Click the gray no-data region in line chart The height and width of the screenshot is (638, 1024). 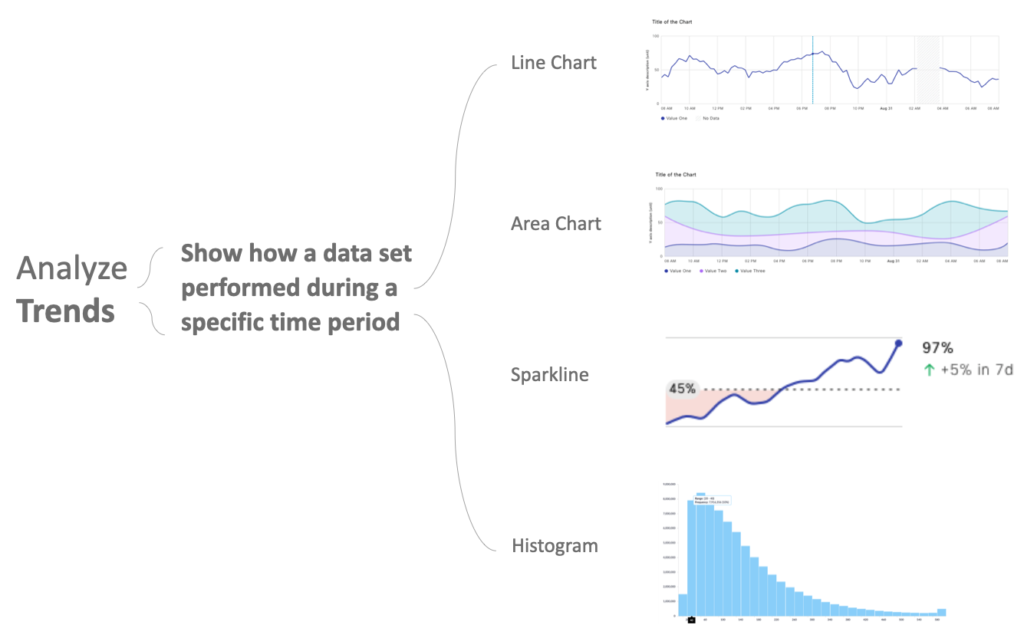pos(928,68)
